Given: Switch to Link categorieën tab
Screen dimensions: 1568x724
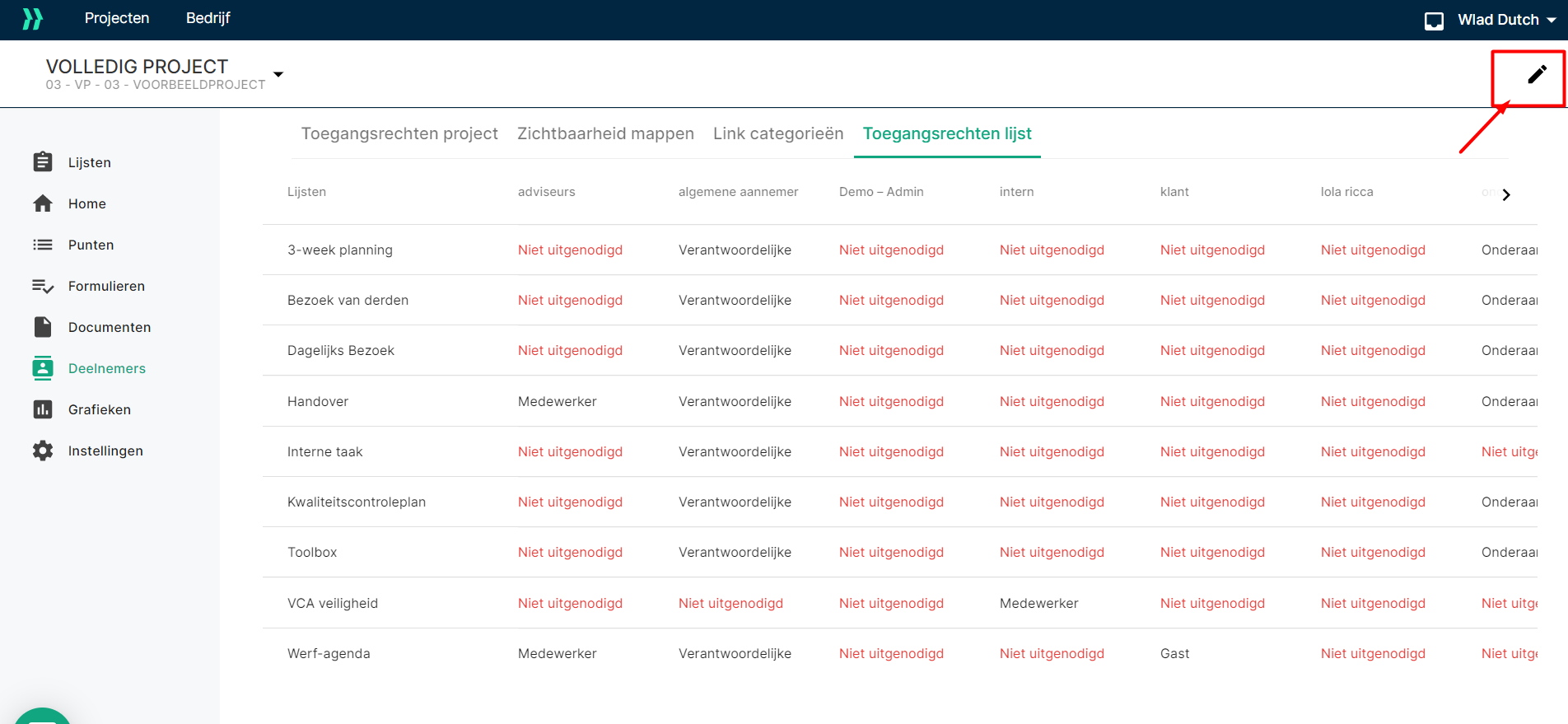Looking at the screenshot, I should point(778,133).
